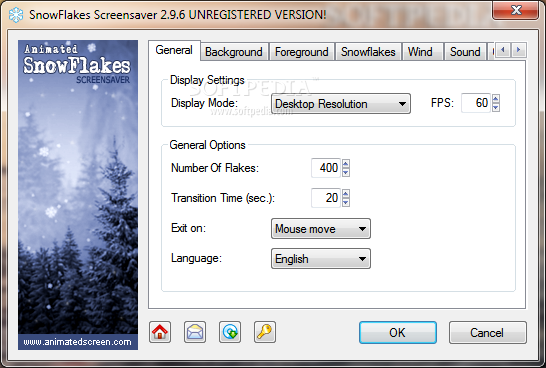Decrease Transition Time with down arrow

pyautogui.click(x=346, y=203)
